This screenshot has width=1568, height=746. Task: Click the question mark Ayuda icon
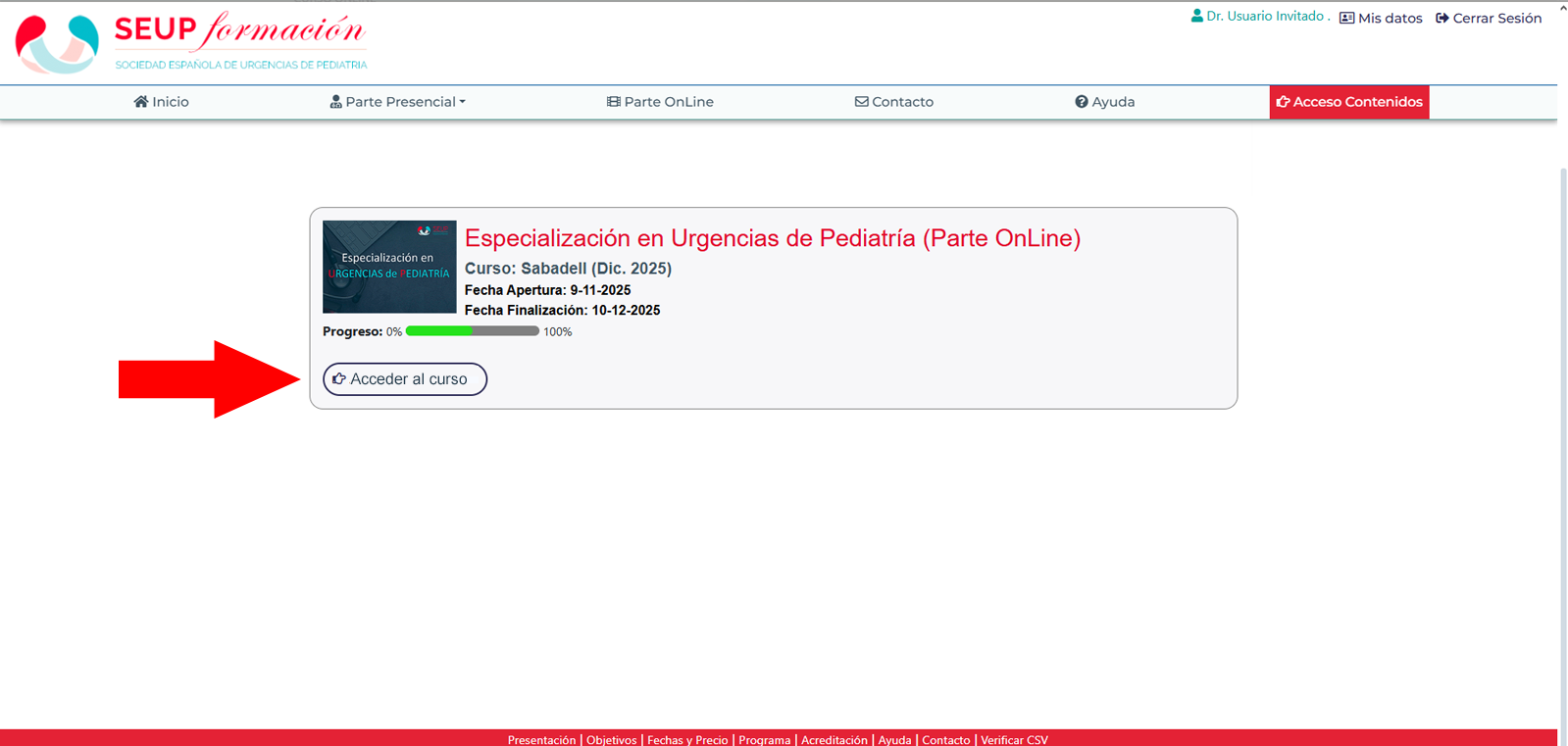pos(1082,102)
